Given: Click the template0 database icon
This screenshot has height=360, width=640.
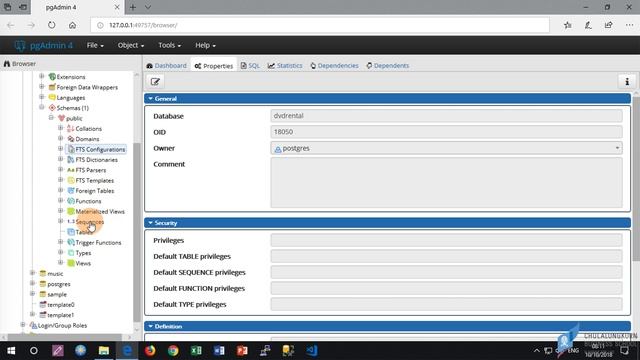Looking at the screenshot, I should point(42,304).
